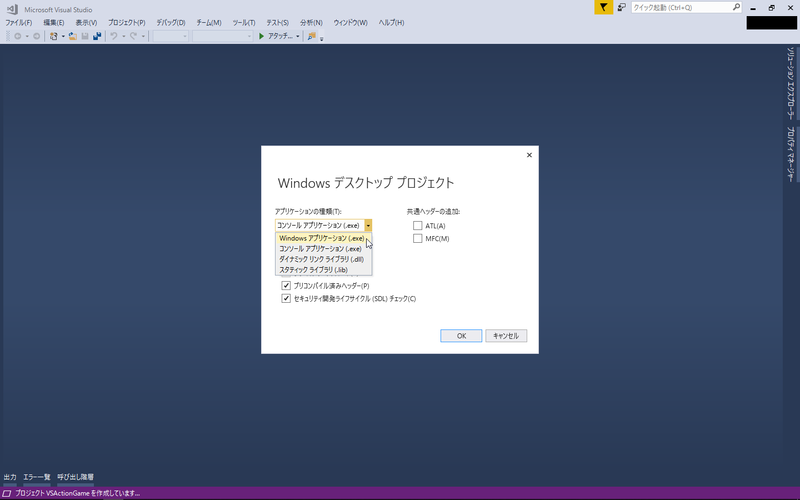Click the アタッチ... button label

coord(281,36)
